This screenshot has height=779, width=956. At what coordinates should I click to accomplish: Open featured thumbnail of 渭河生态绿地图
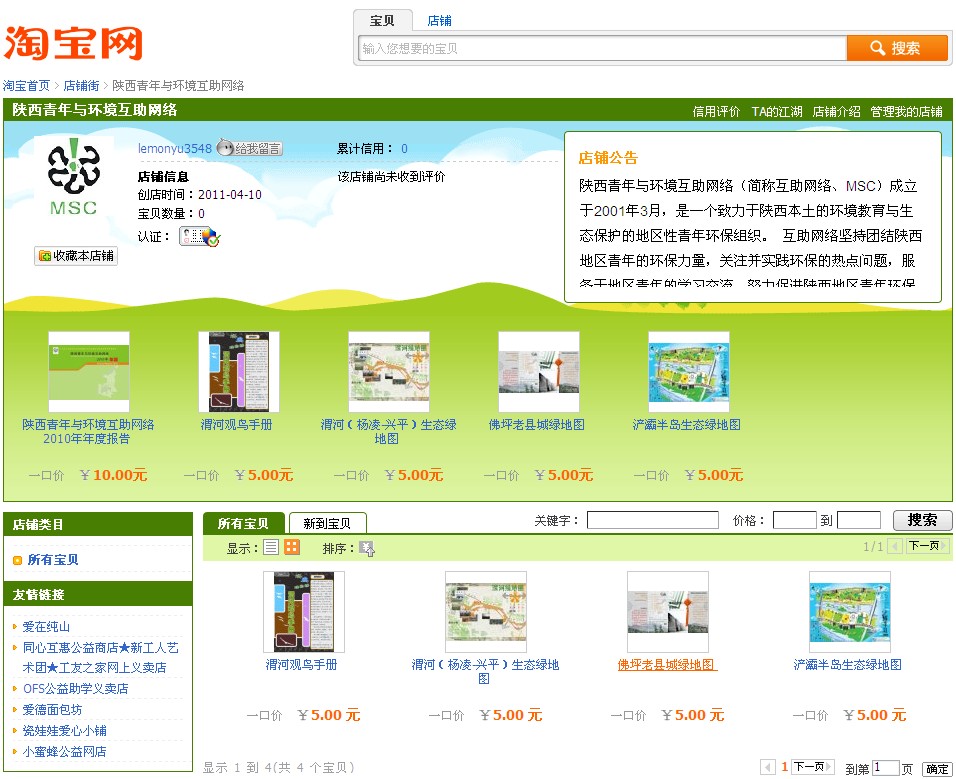pos(389,372)
